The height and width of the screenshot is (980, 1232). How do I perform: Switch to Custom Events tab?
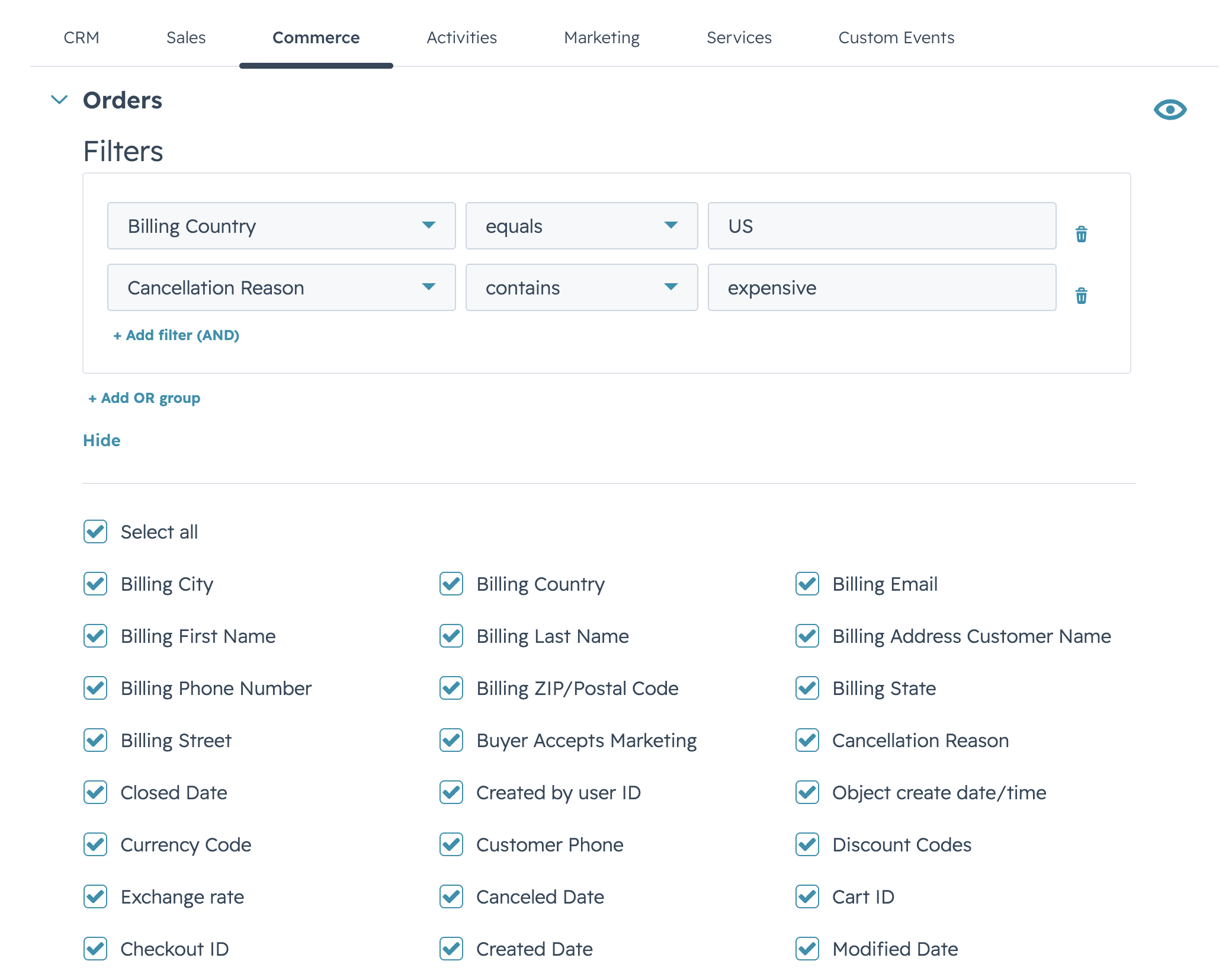click(x=896, y=37)
